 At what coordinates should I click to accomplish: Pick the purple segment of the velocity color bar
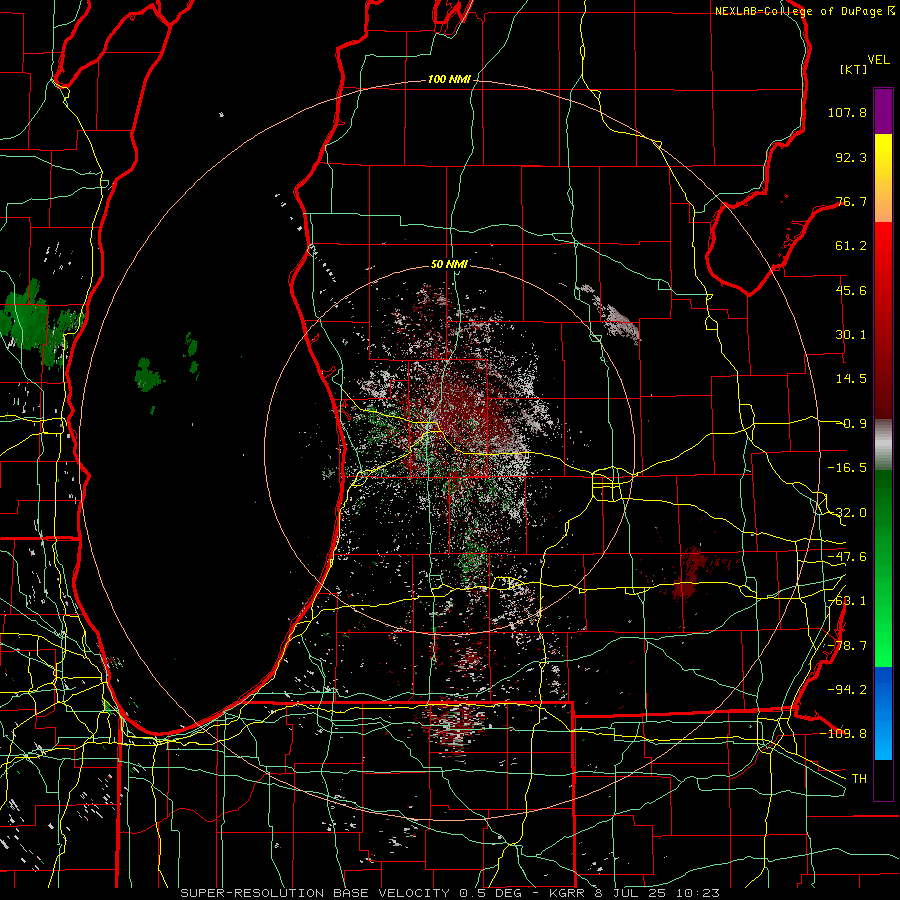(883, 112)
